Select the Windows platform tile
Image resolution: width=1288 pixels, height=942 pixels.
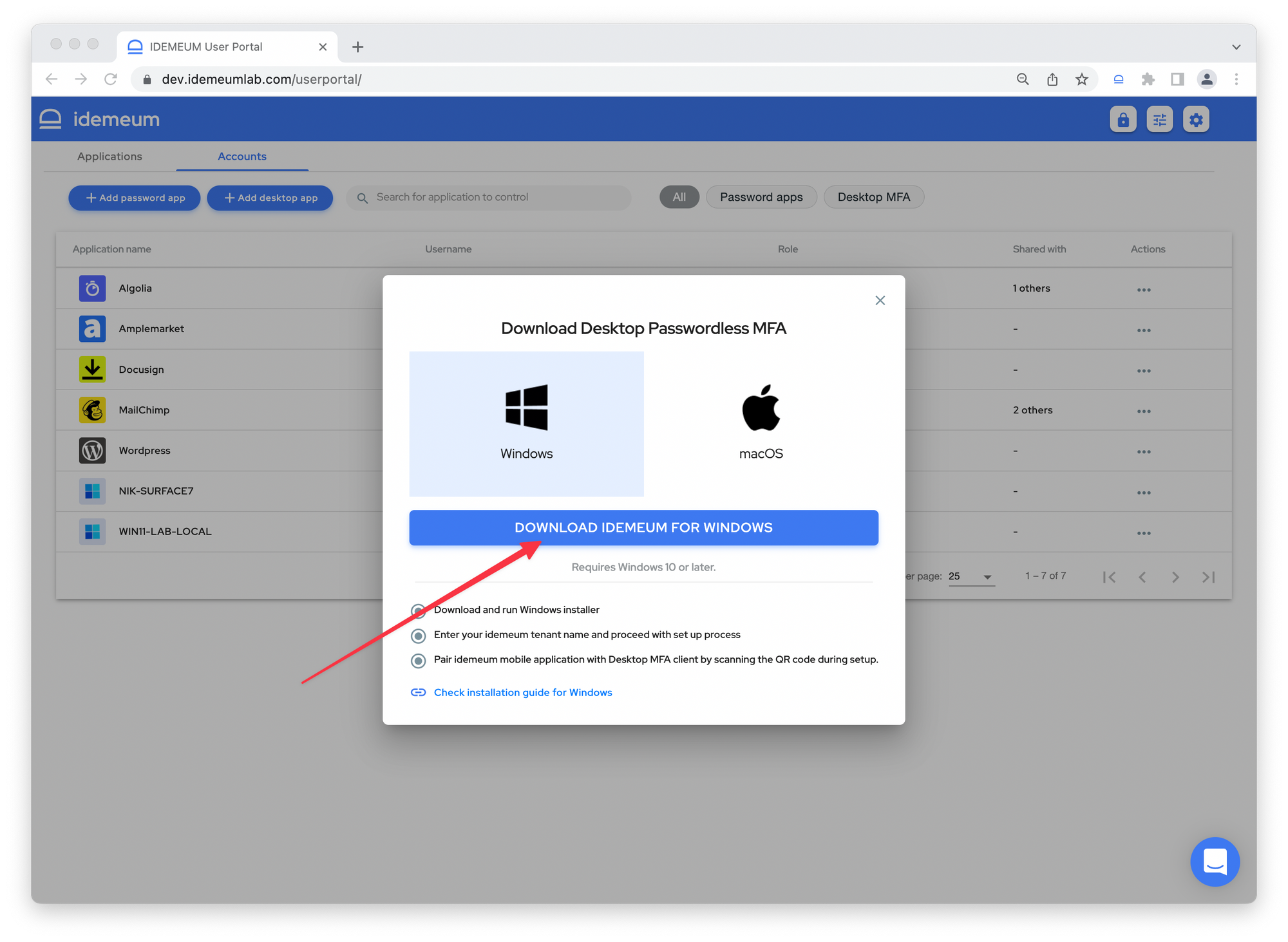526,424
